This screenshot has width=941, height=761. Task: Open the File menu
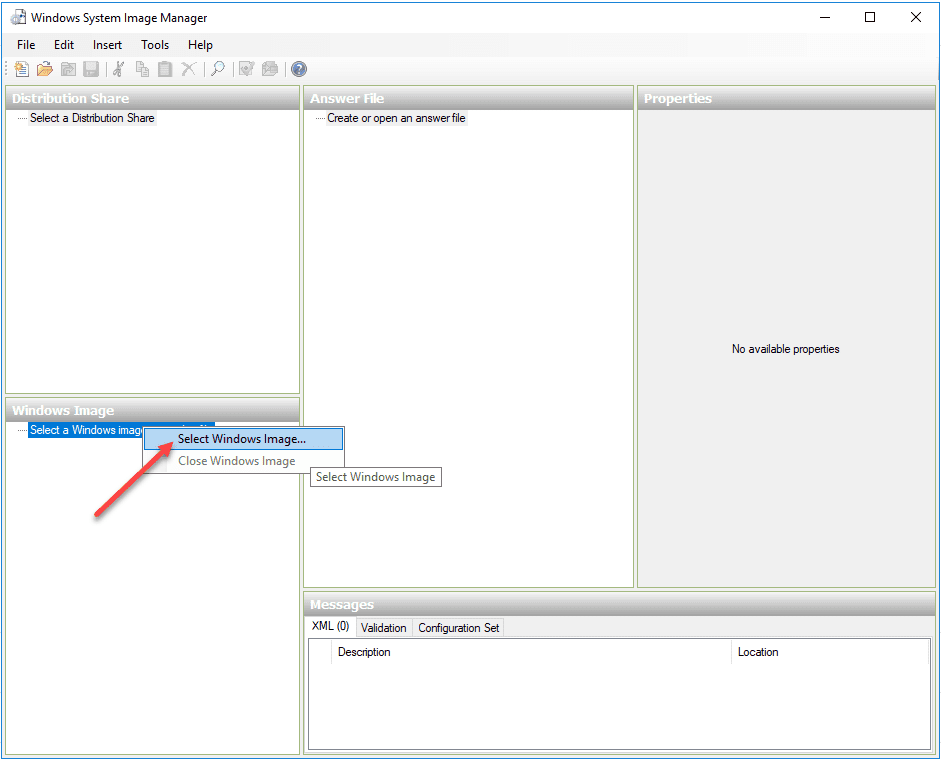26,45
